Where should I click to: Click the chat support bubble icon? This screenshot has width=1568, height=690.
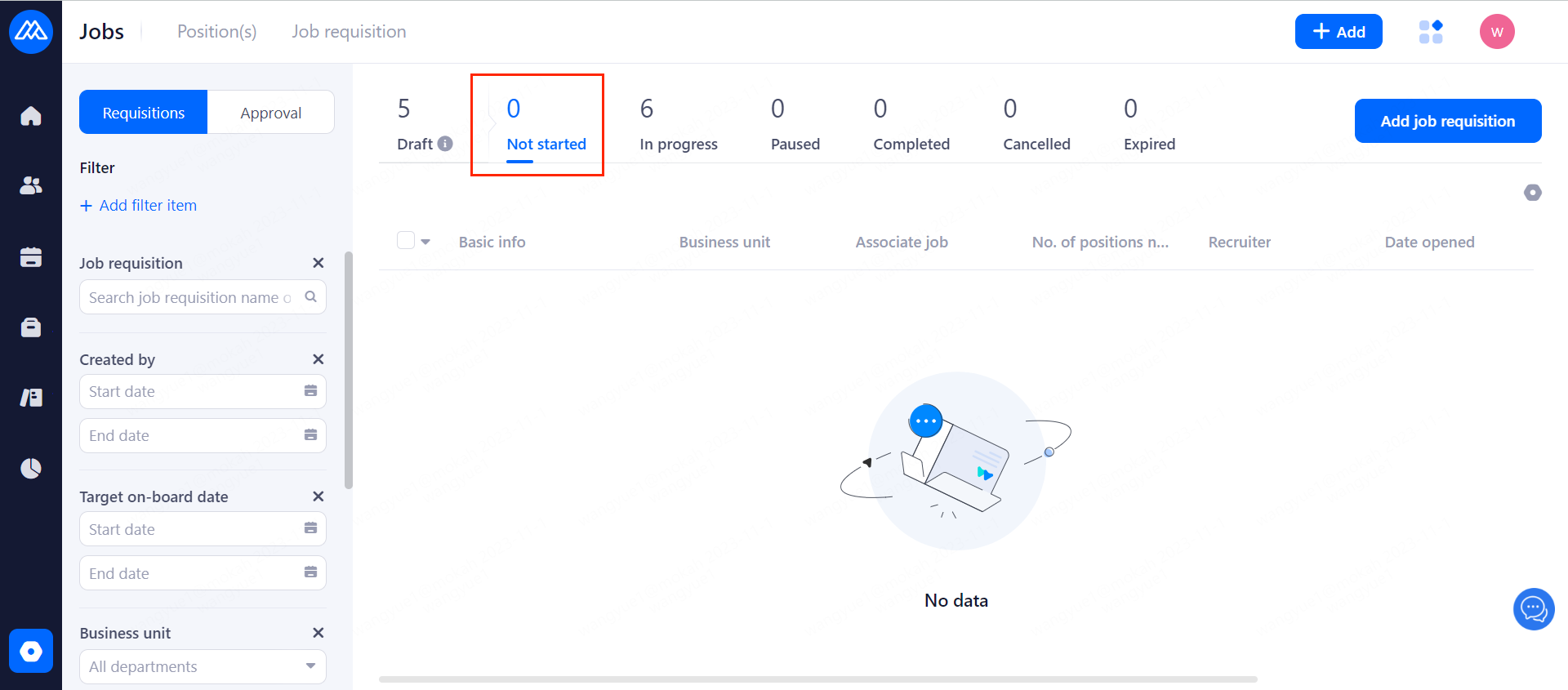[x=1533, y=609]
